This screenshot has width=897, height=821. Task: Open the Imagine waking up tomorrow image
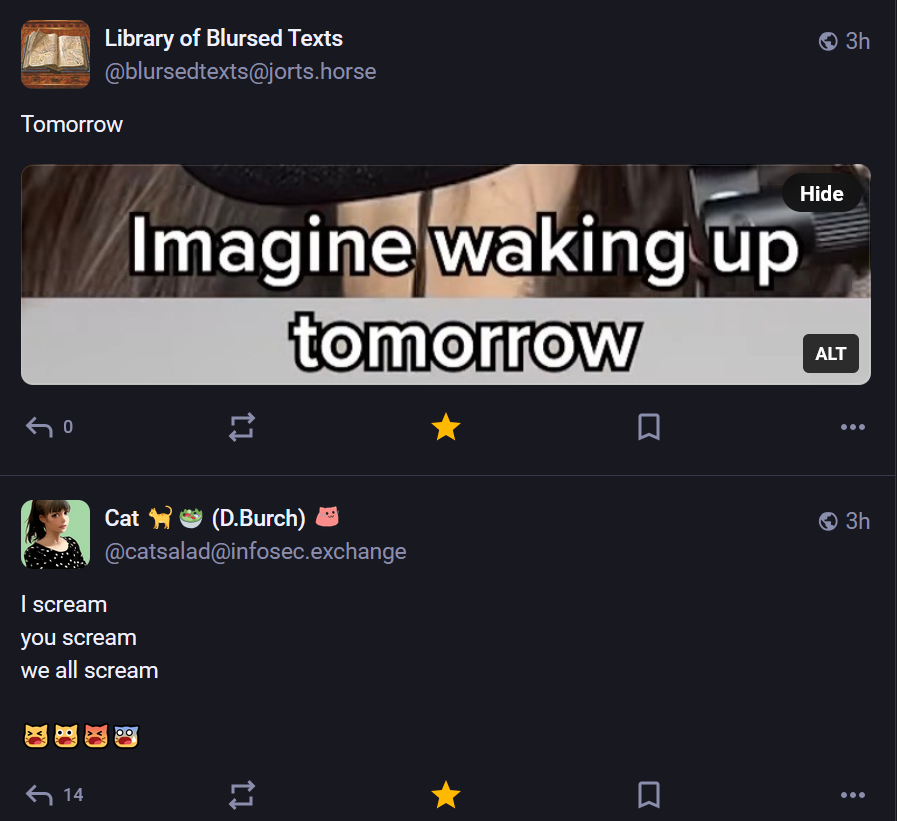(446, 275)
